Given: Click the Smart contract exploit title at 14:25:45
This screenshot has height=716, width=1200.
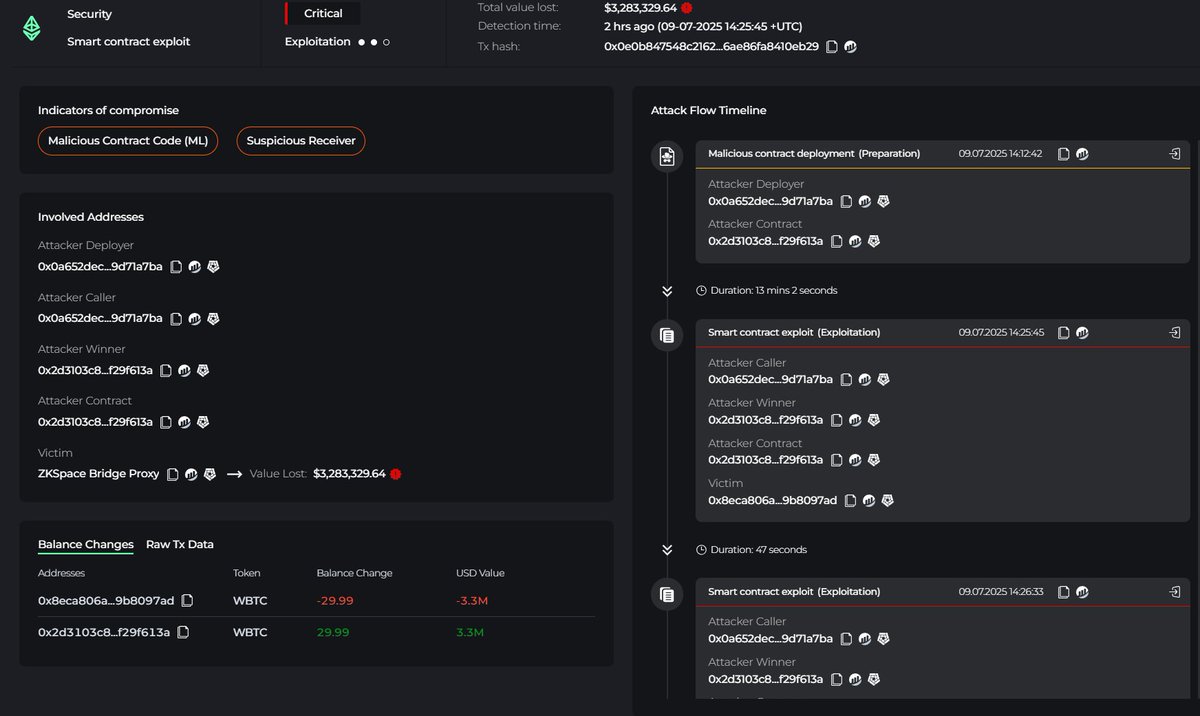Looking at the screenshot, I should (794, 332).
